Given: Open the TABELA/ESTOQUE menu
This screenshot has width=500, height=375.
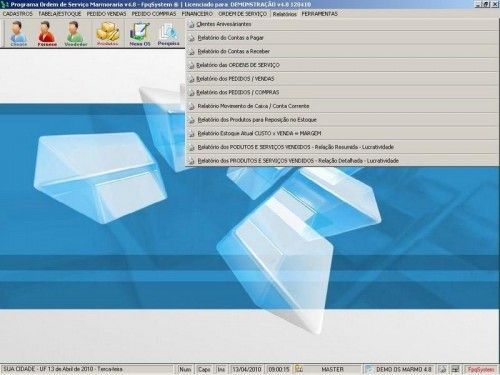Looking at the screenshot, I should pyautogui.click(x=60, y=14).
